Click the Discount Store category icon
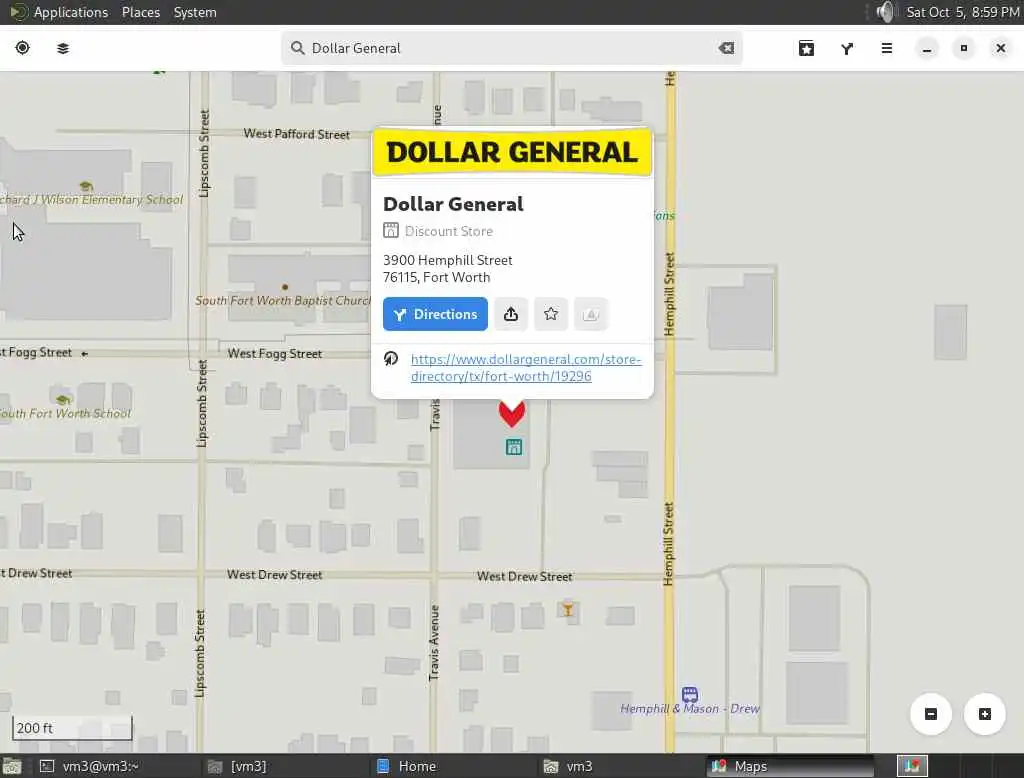 pyautogui.click(x=391, y=230)
